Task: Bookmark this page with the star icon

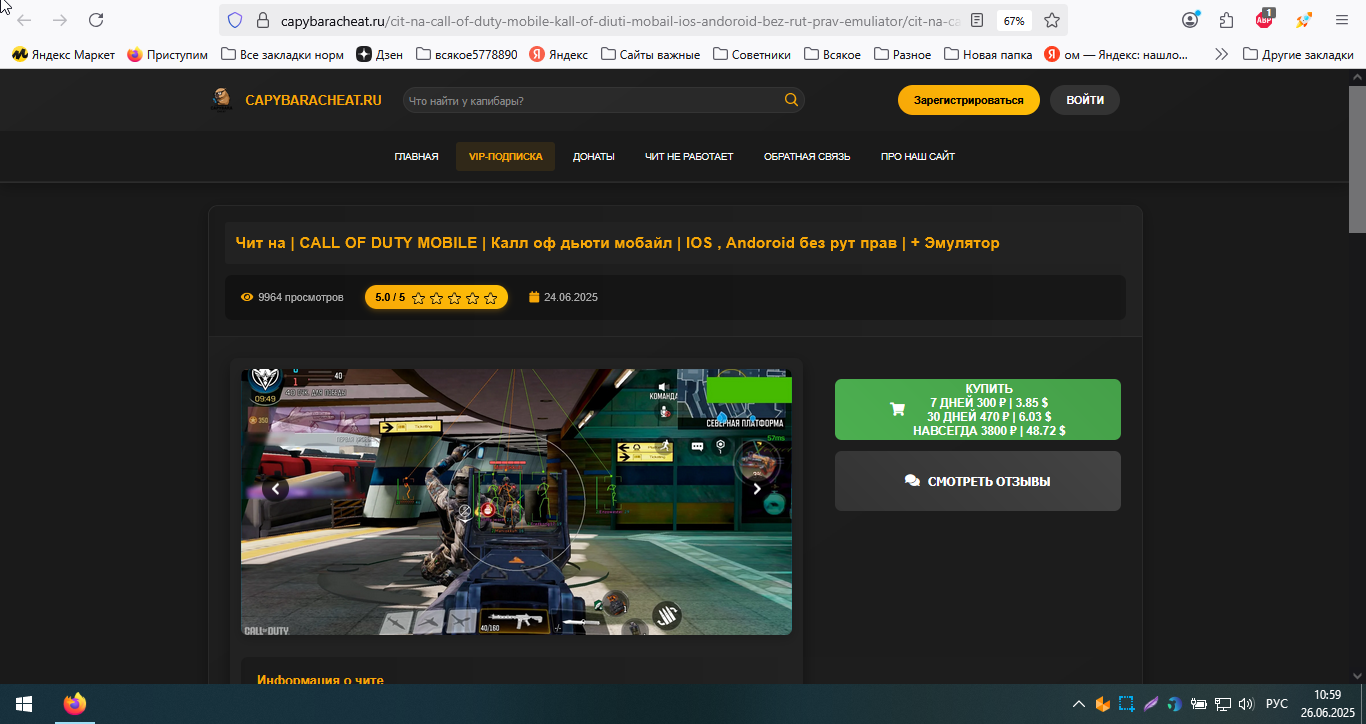Action: point(1052,20)
